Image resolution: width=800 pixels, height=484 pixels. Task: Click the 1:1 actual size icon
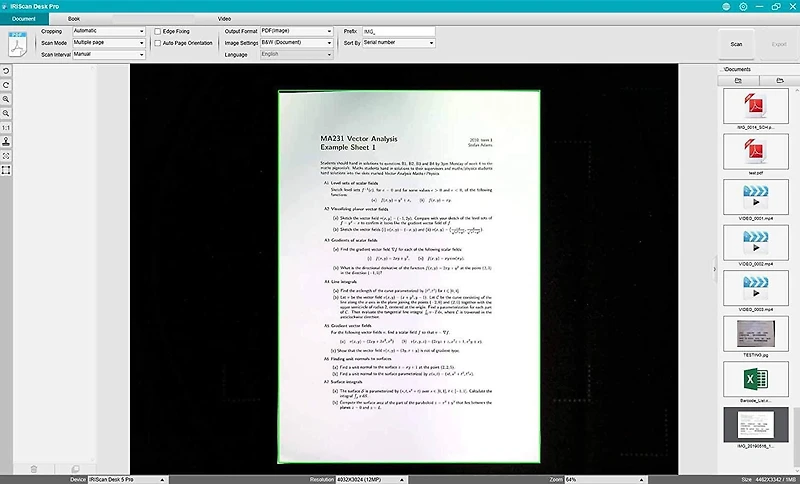[7, 128]
